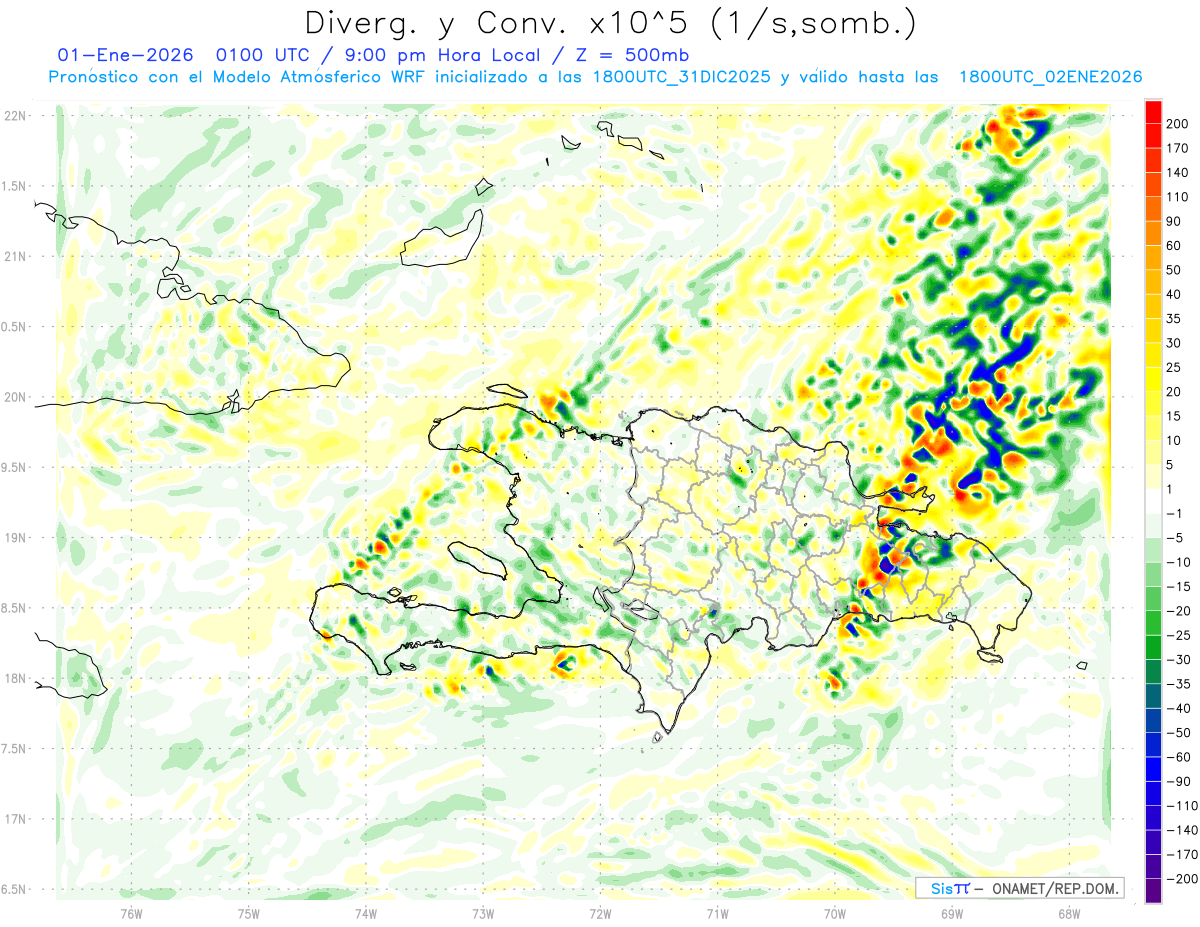Click the red swatch at top of color scale
Image resolution: width=1200 pixels, height=927 pixels.
1153,111
